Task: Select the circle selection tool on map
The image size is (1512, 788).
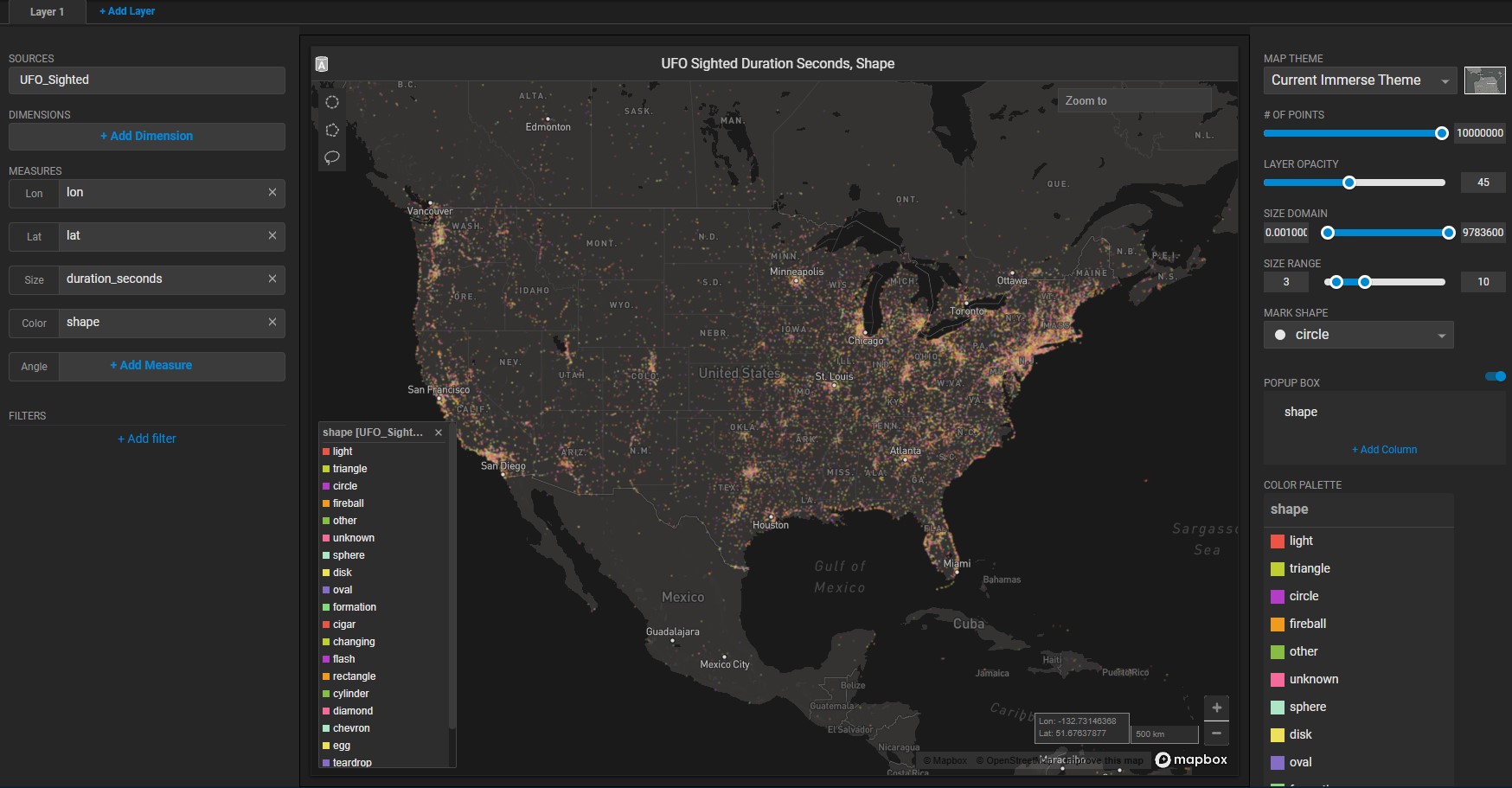Action: (332, 102)
